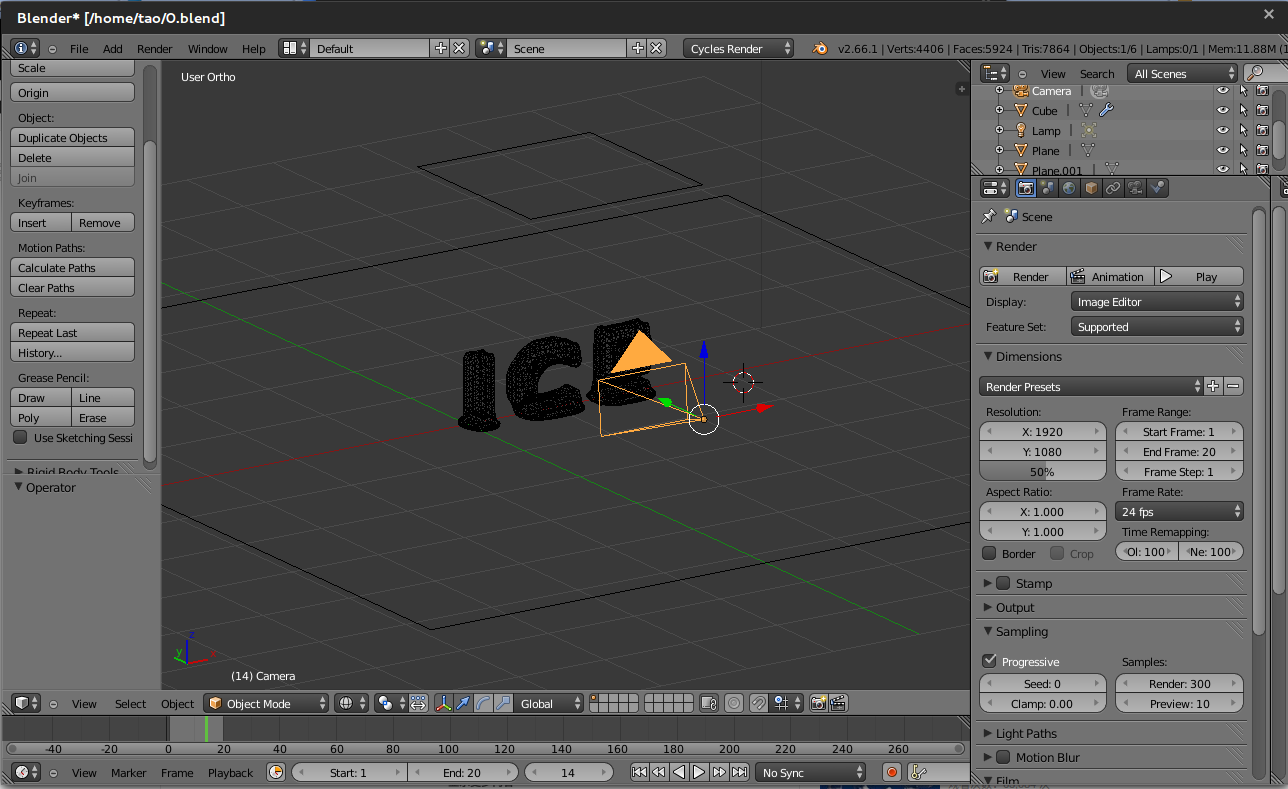The height and width of the screenshot is (789, 1288).
Task: Open the Add menu
Action: point(113,48)
